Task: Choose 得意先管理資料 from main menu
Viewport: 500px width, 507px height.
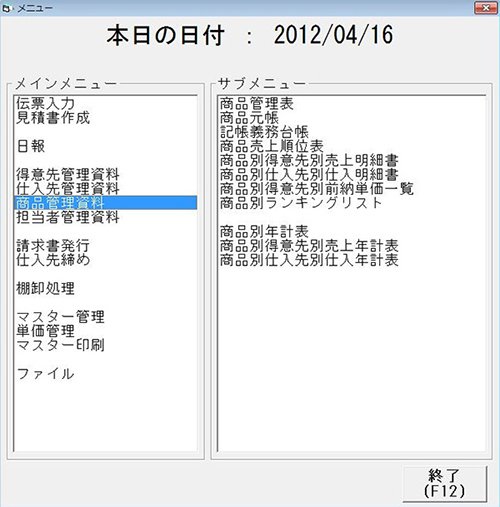Action: [105, 174]
